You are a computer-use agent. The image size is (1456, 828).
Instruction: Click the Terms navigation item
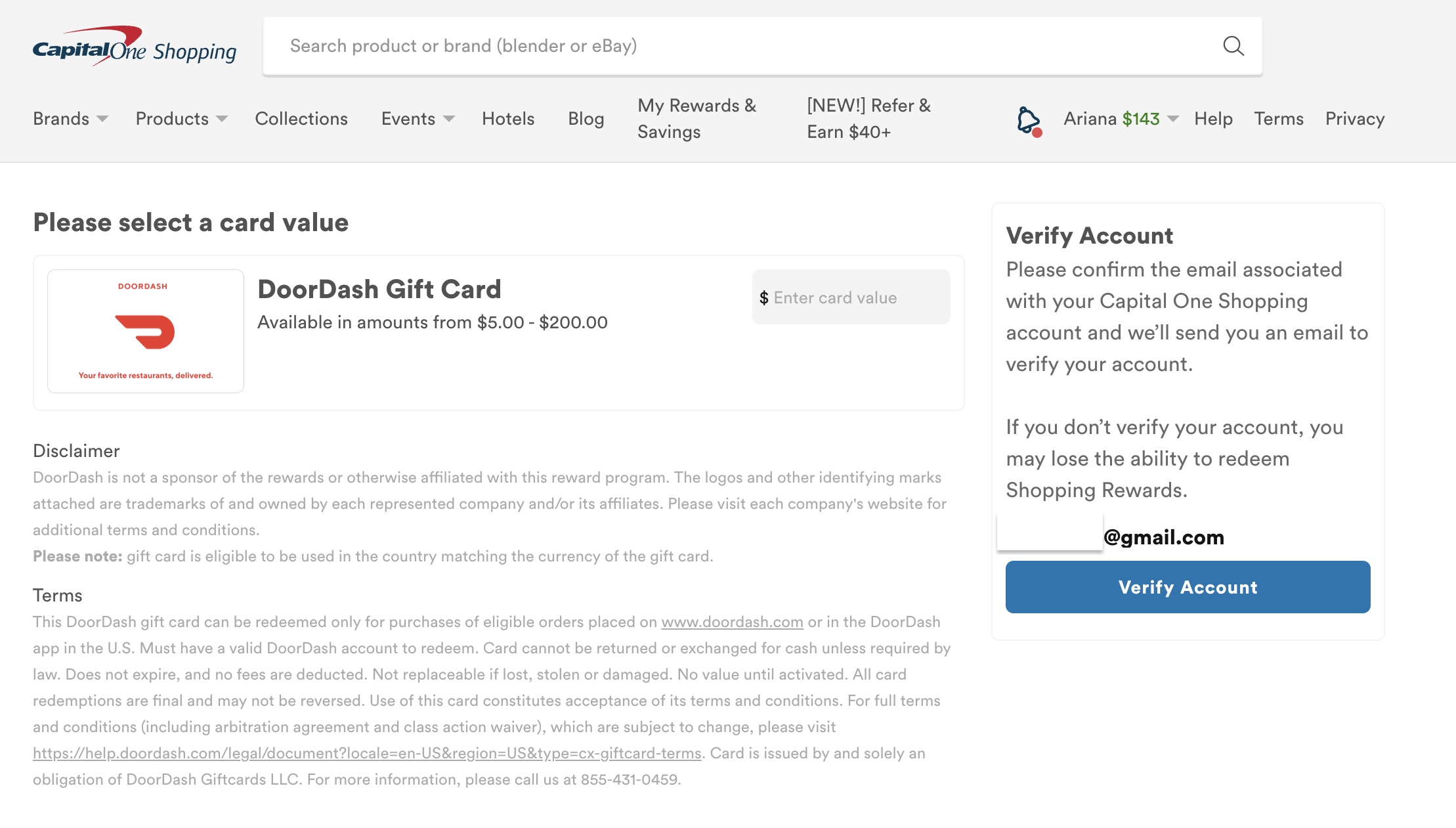pyautogui.click(x=1279, y=119)
